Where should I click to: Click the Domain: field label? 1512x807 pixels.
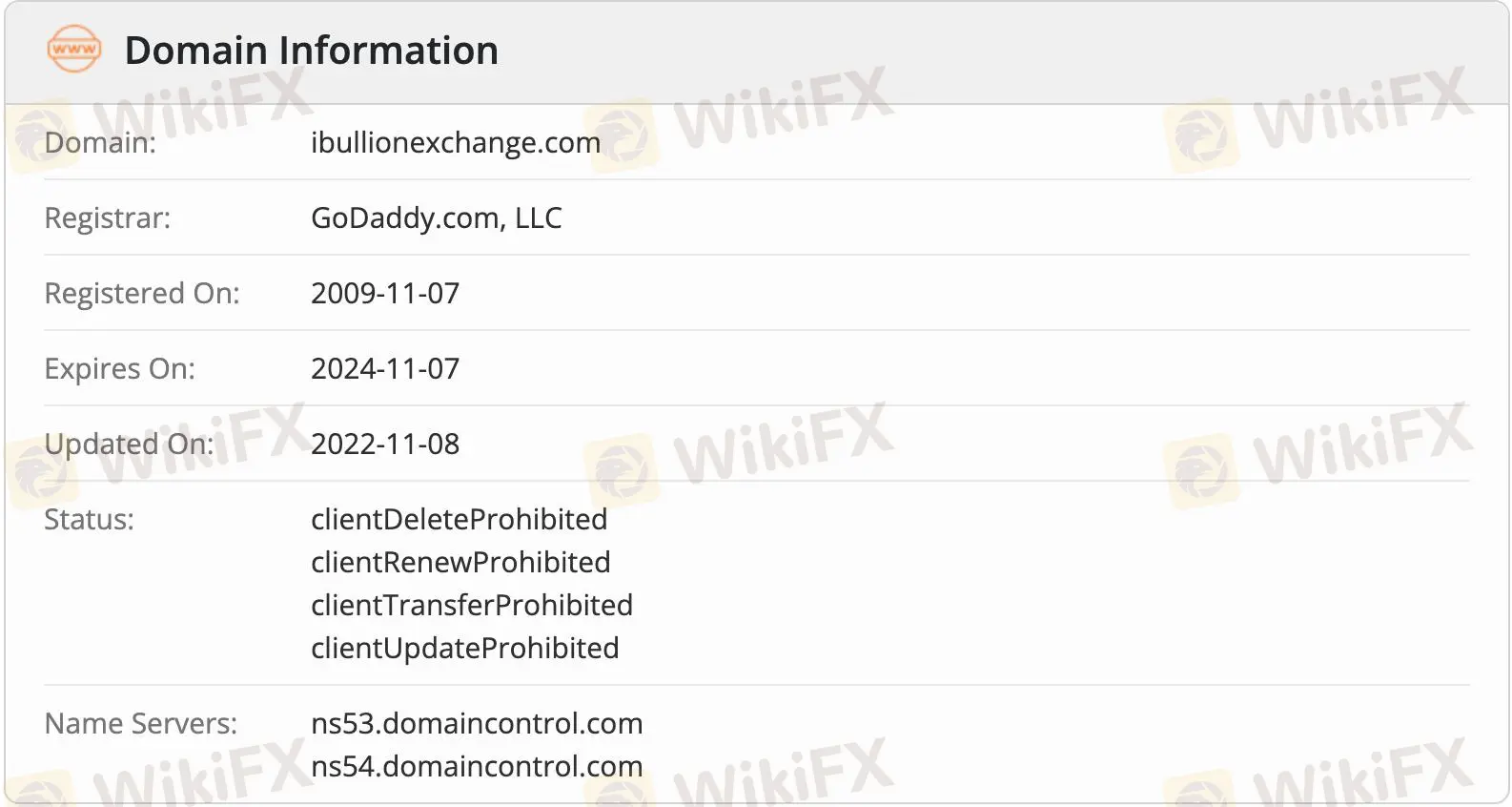[100, 143]
